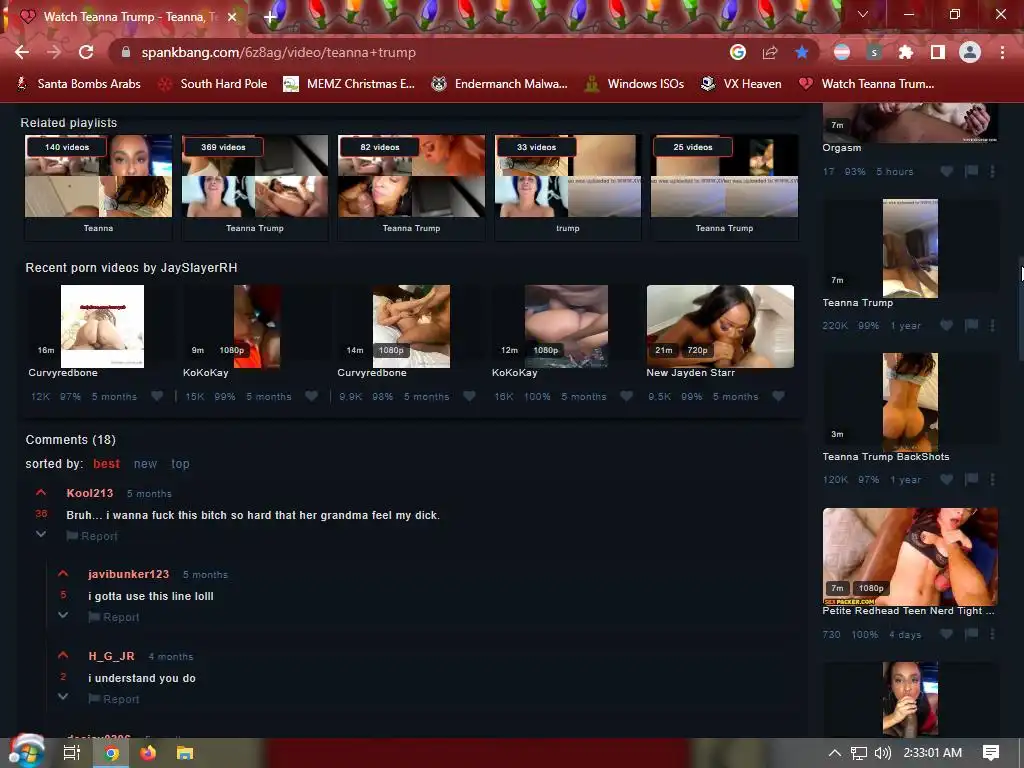Open the 33 videos playlist card
The height and width of the screenshot is (768, 1024).
[x=568, y=187]
